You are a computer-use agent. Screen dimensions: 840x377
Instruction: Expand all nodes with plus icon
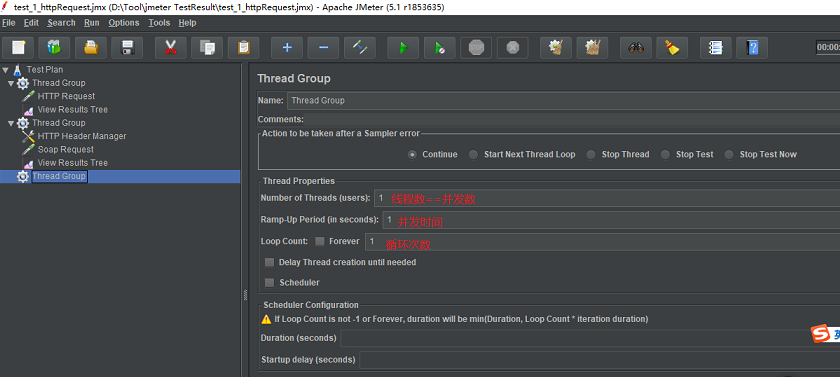coord(287,48)
